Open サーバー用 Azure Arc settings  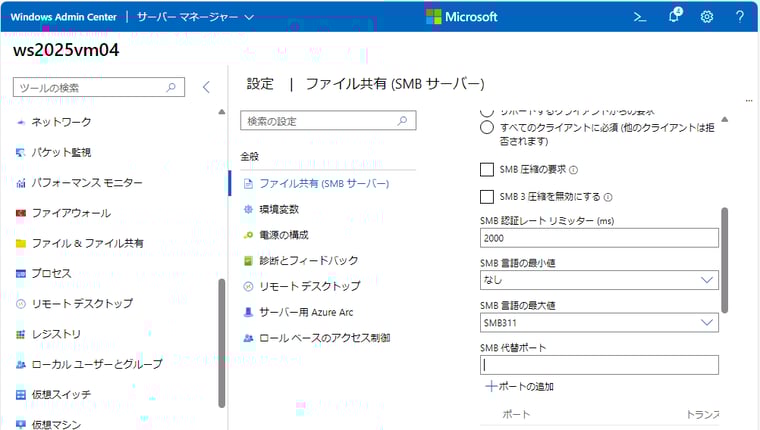[306, 312]
